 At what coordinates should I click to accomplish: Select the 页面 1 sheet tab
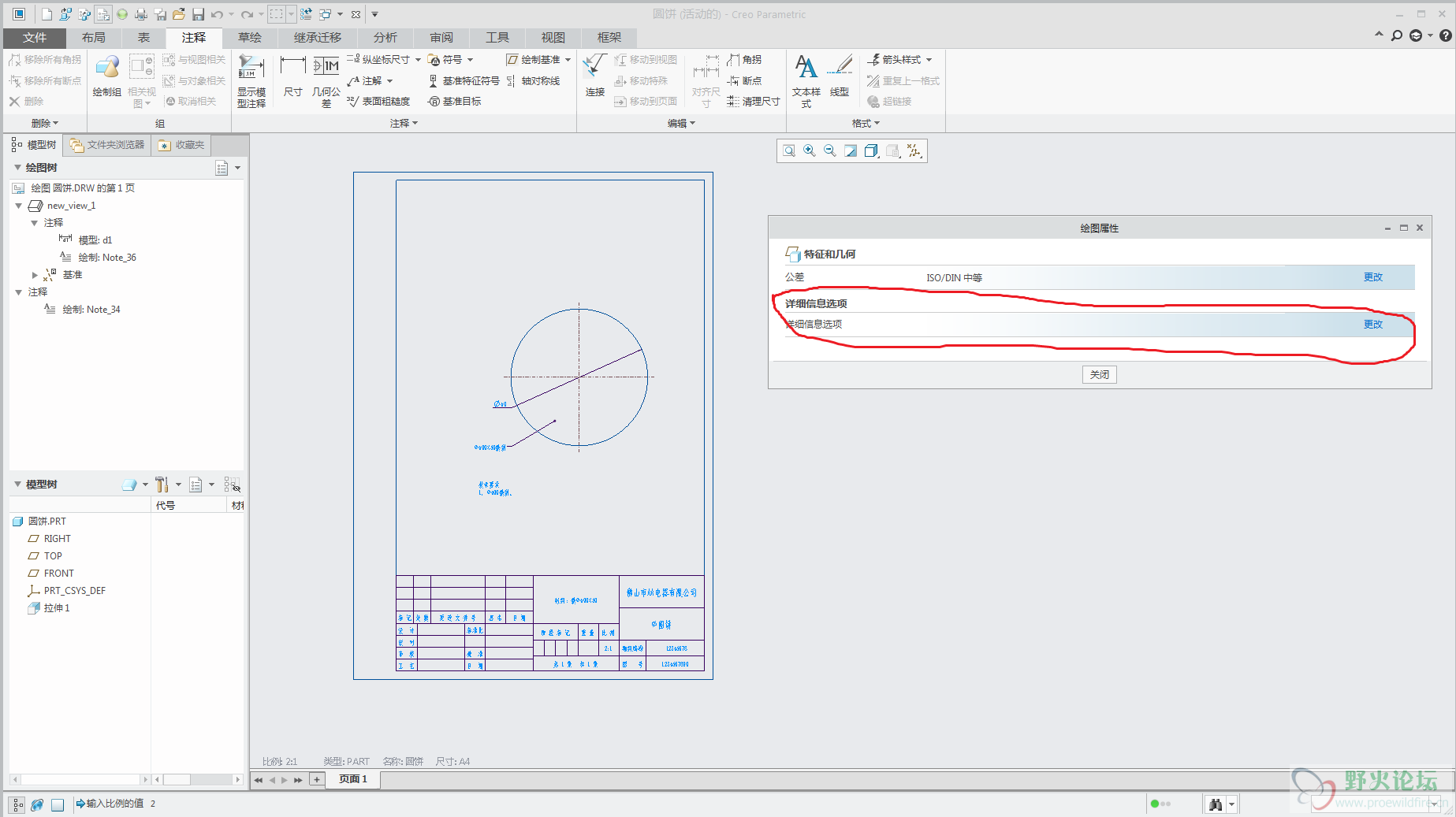(352, 780)
